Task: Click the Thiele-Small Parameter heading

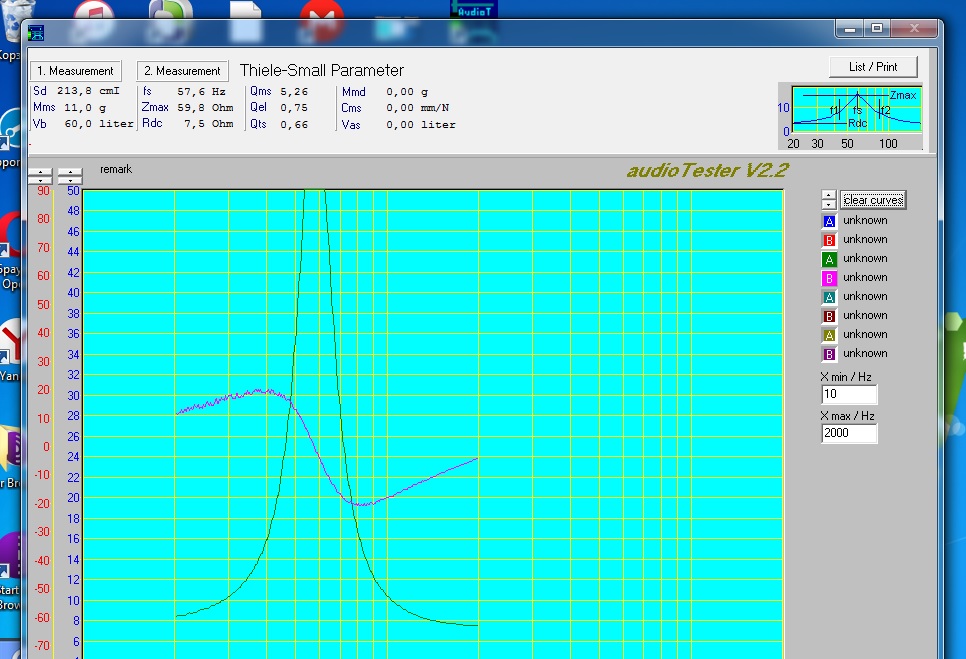Action: tap(322, 70)
